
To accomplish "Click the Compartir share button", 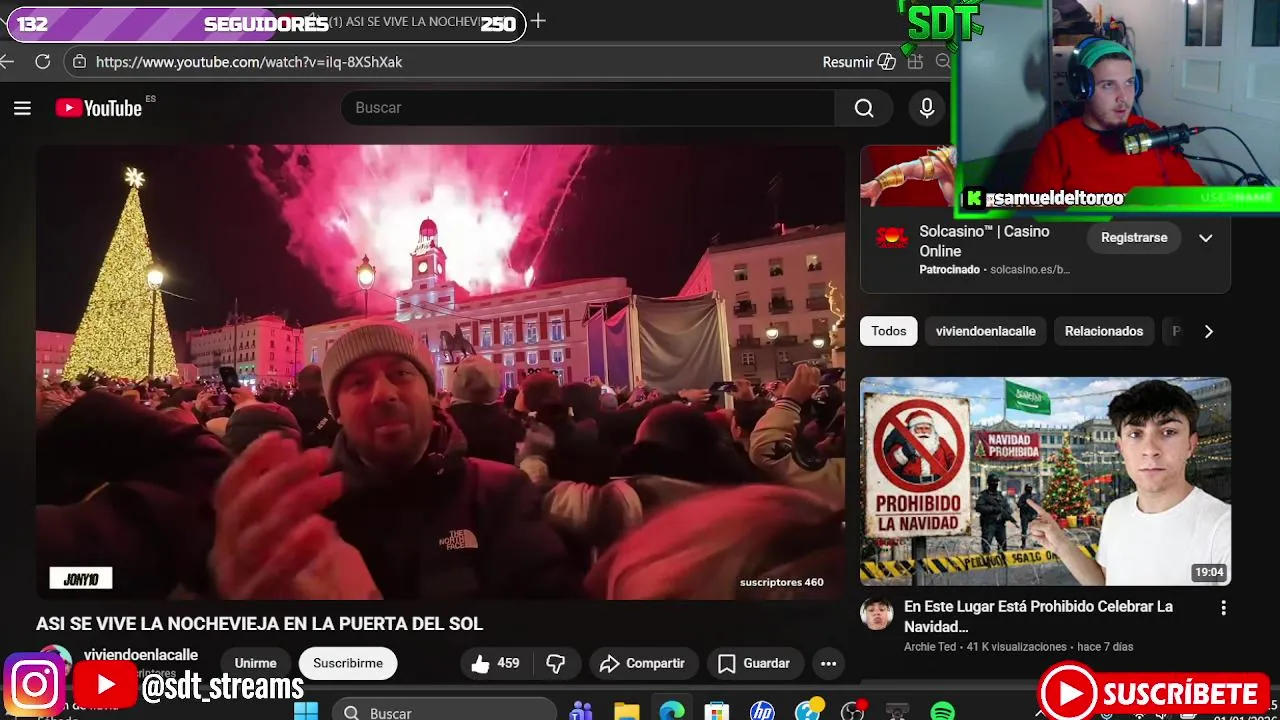I will point(643,663).
